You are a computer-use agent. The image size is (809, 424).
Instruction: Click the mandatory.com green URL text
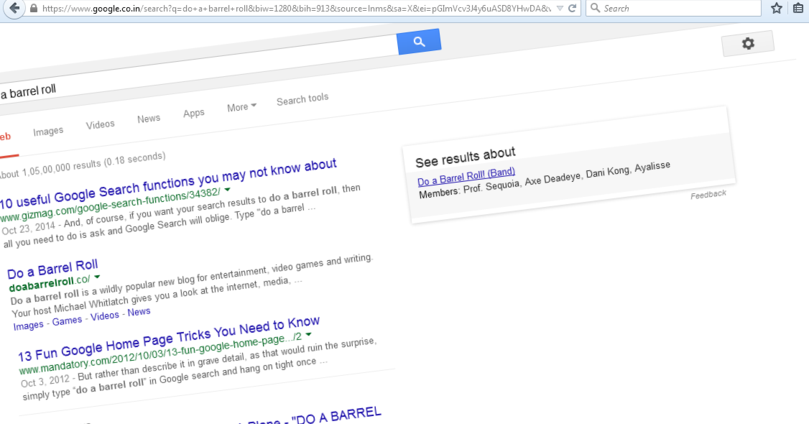160,355
